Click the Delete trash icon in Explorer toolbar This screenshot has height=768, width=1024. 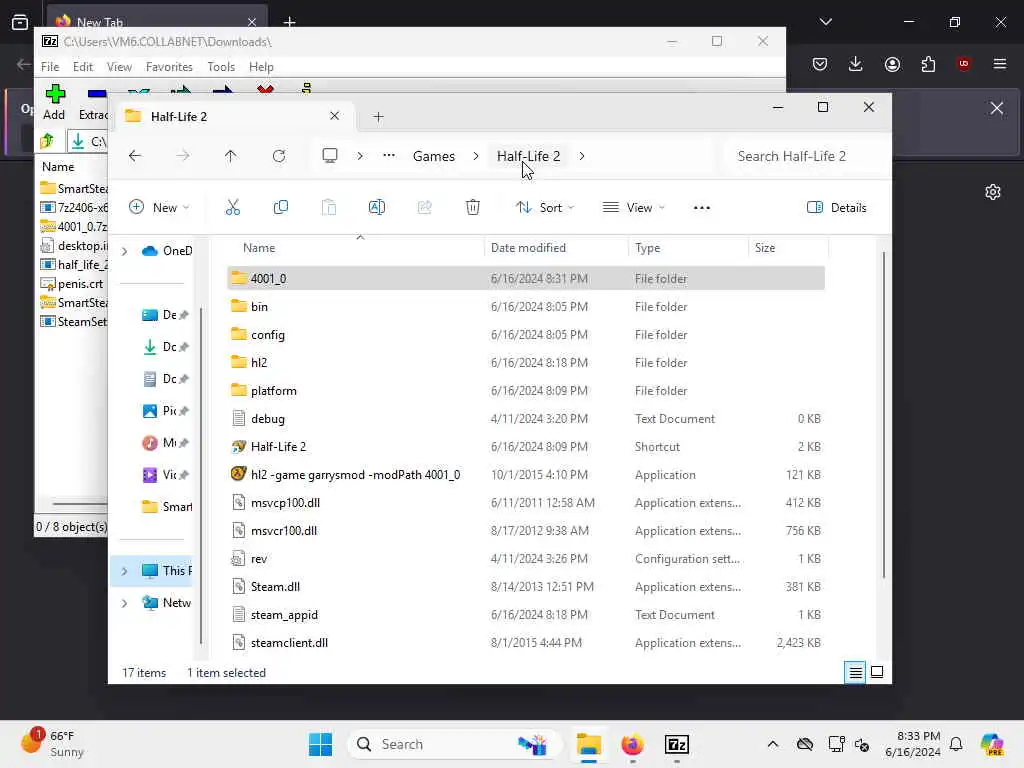coord(473,208)
